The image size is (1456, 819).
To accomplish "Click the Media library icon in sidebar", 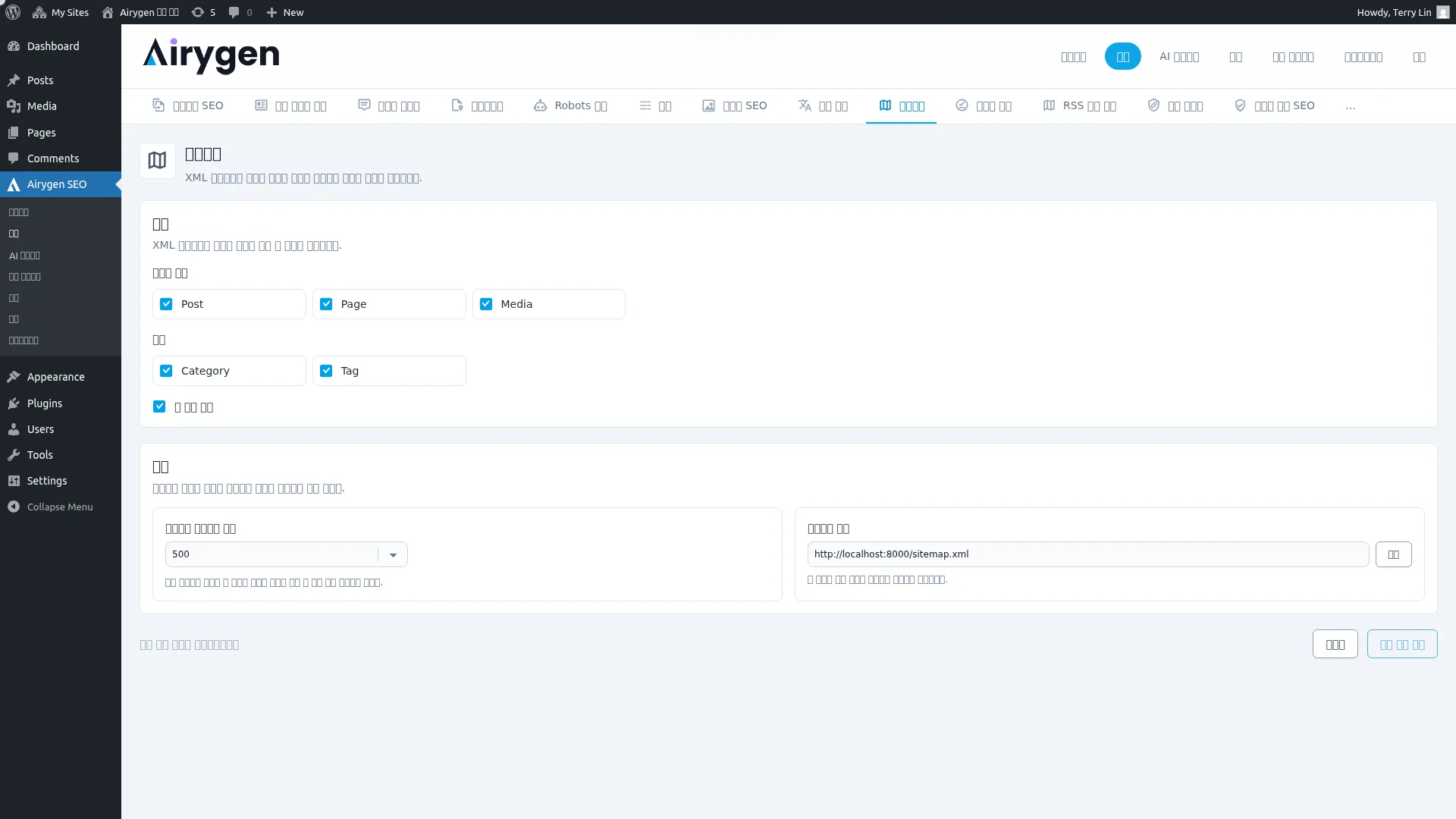I will [14, 106].
